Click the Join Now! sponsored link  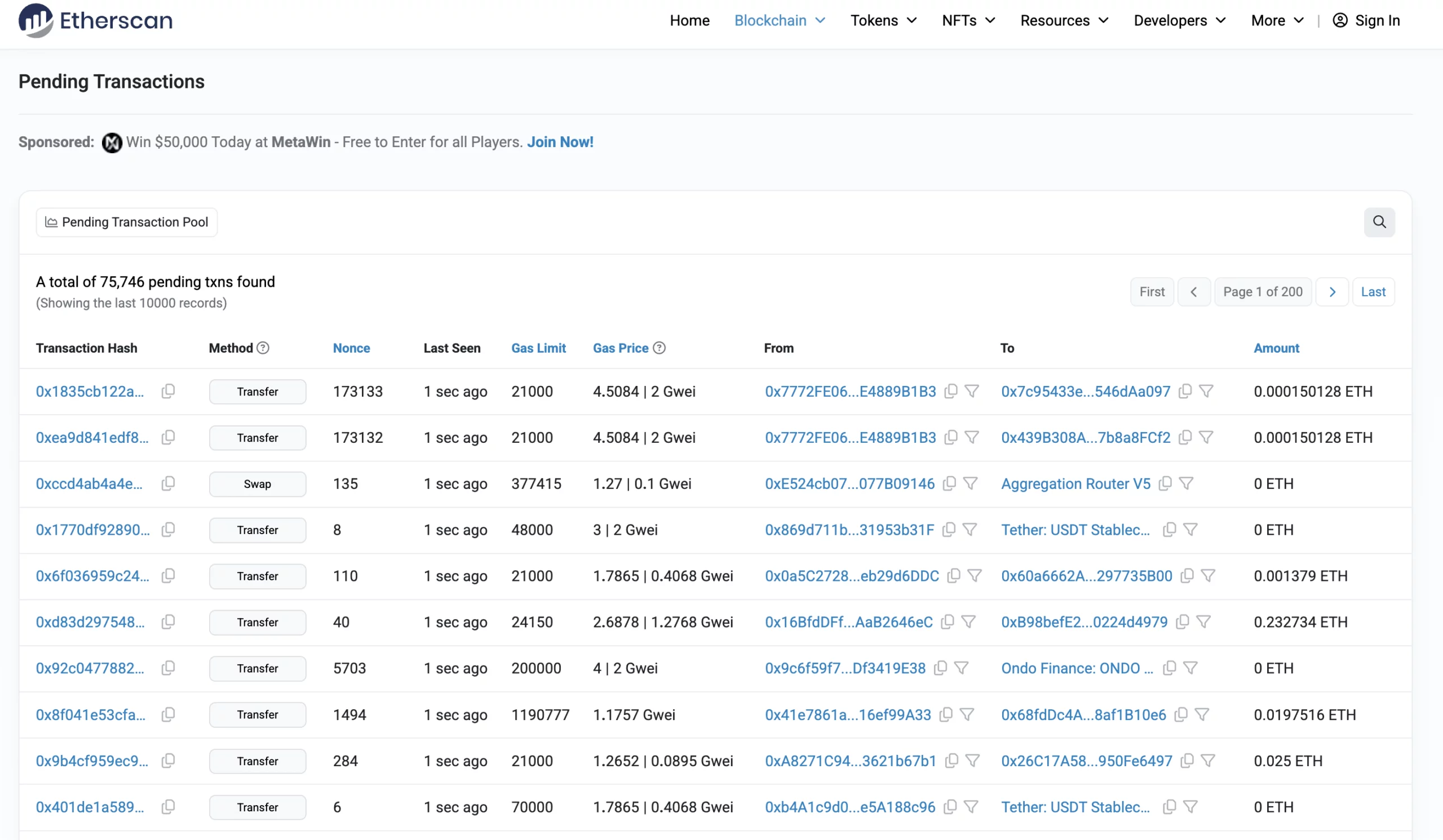[x=560, y=142]
